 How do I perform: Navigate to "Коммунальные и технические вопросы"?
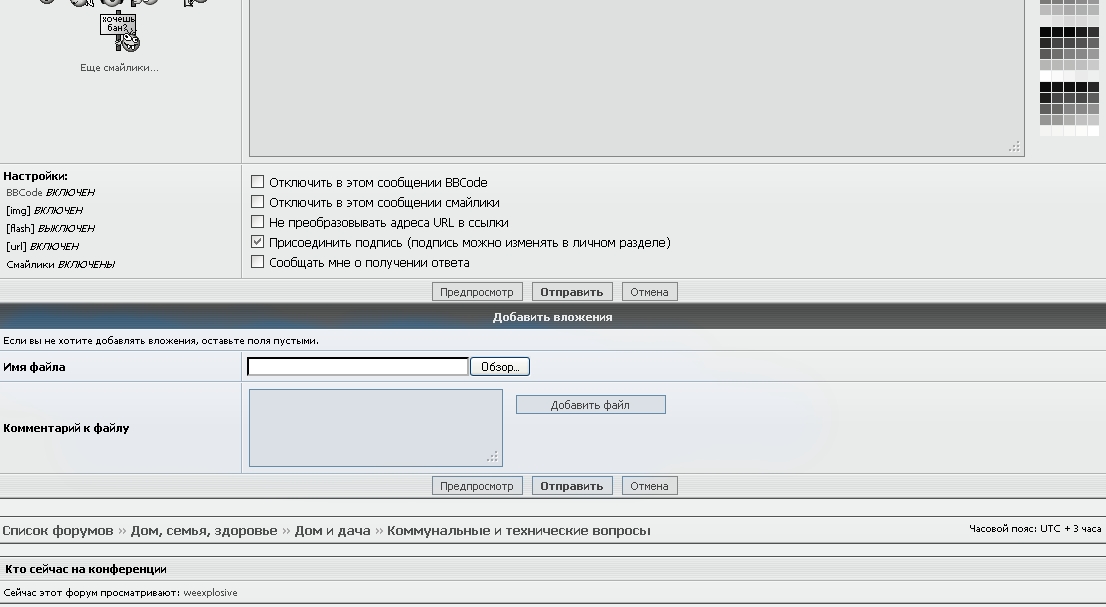click(x=518, y=531)
